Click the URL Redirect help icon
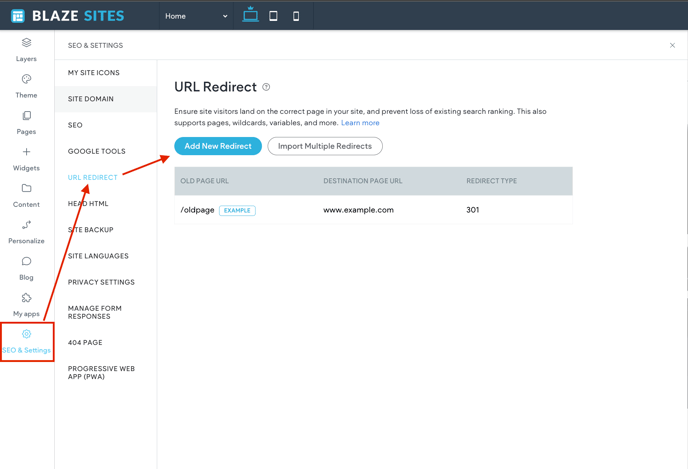The image size is (688, 469). (x=266, y=87)
